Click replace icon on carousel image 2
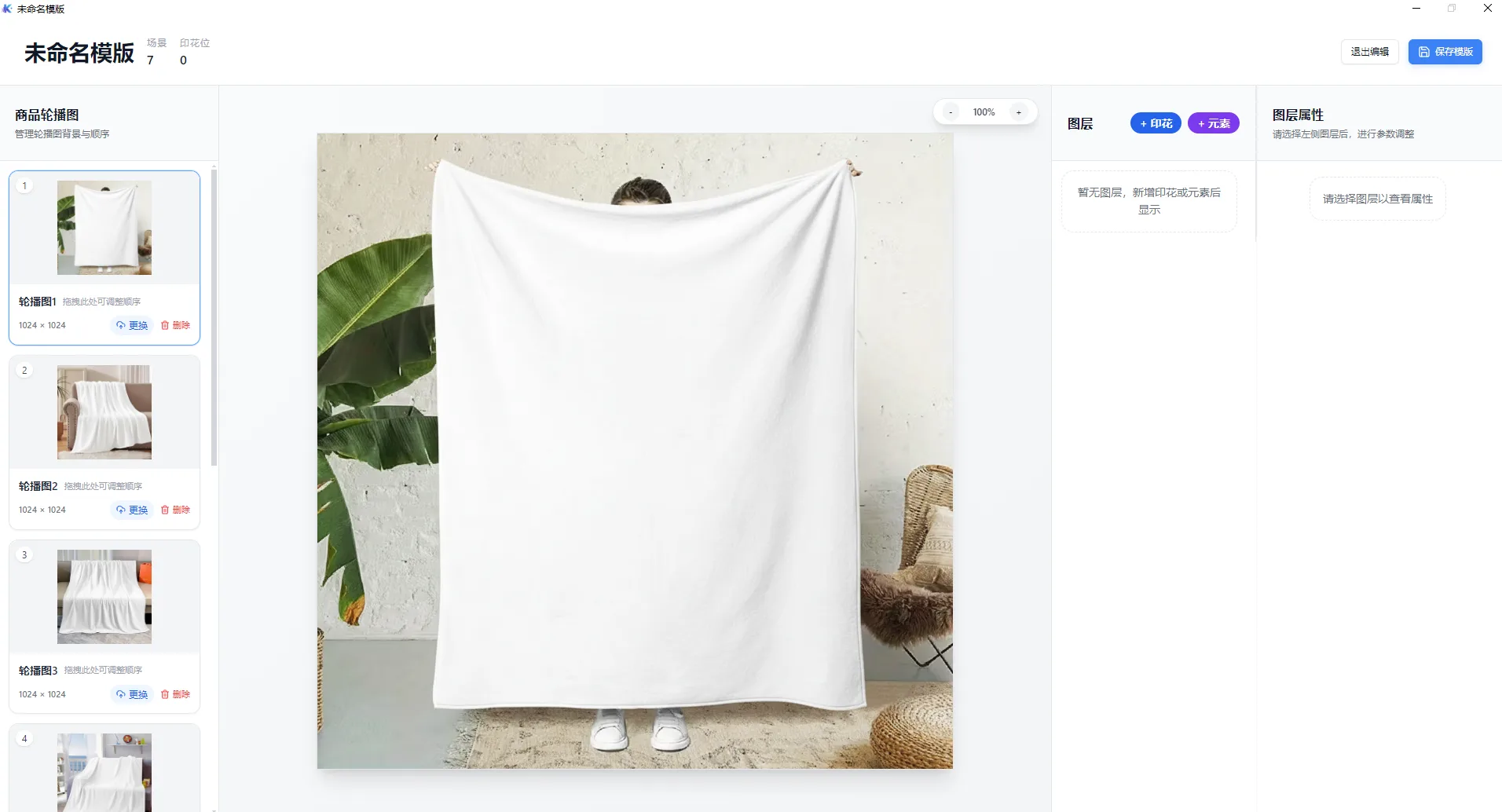The width and height of the screenshot is (1502, 812). pyautogui.click(x=121, y=510)
